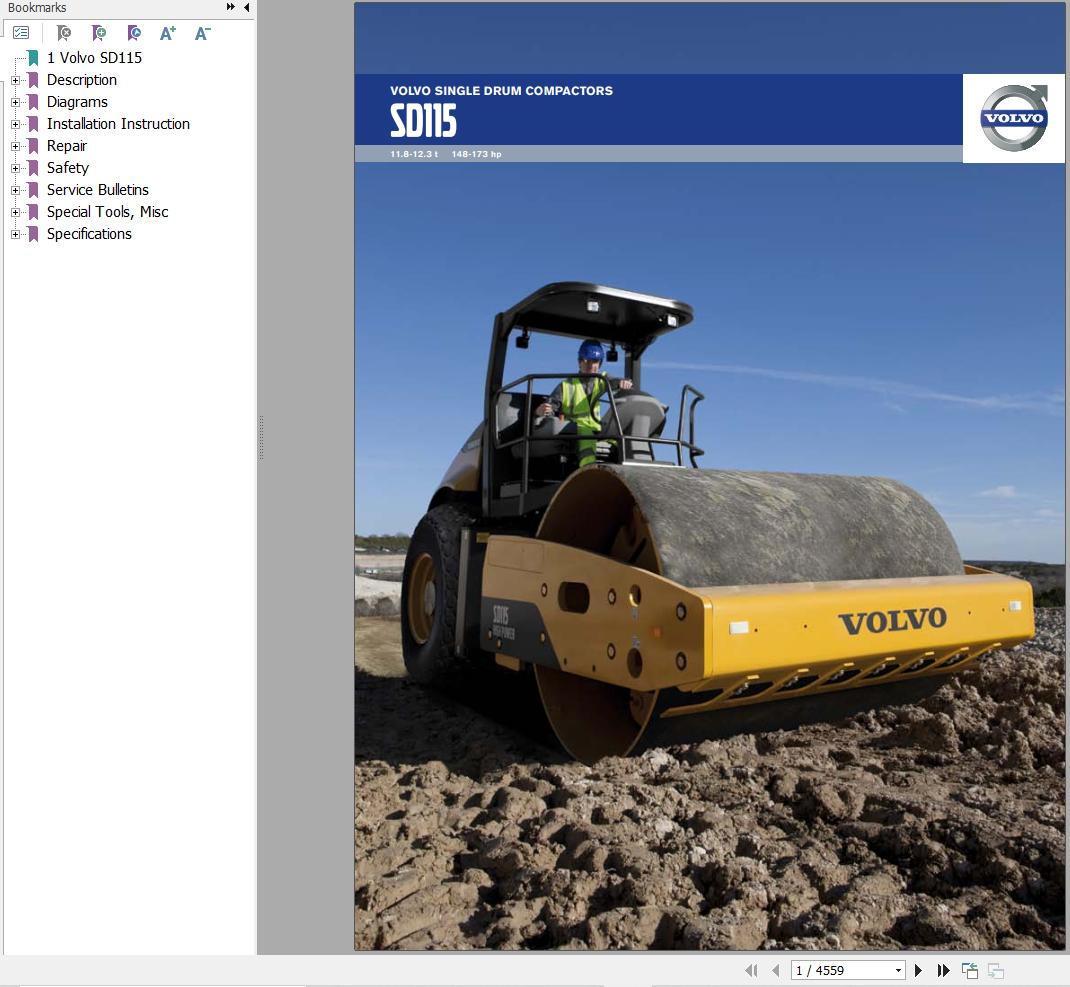Screen dimensions: 1070x987
Task: Toggle the bookmark options checklist icon
Action: 21,31
